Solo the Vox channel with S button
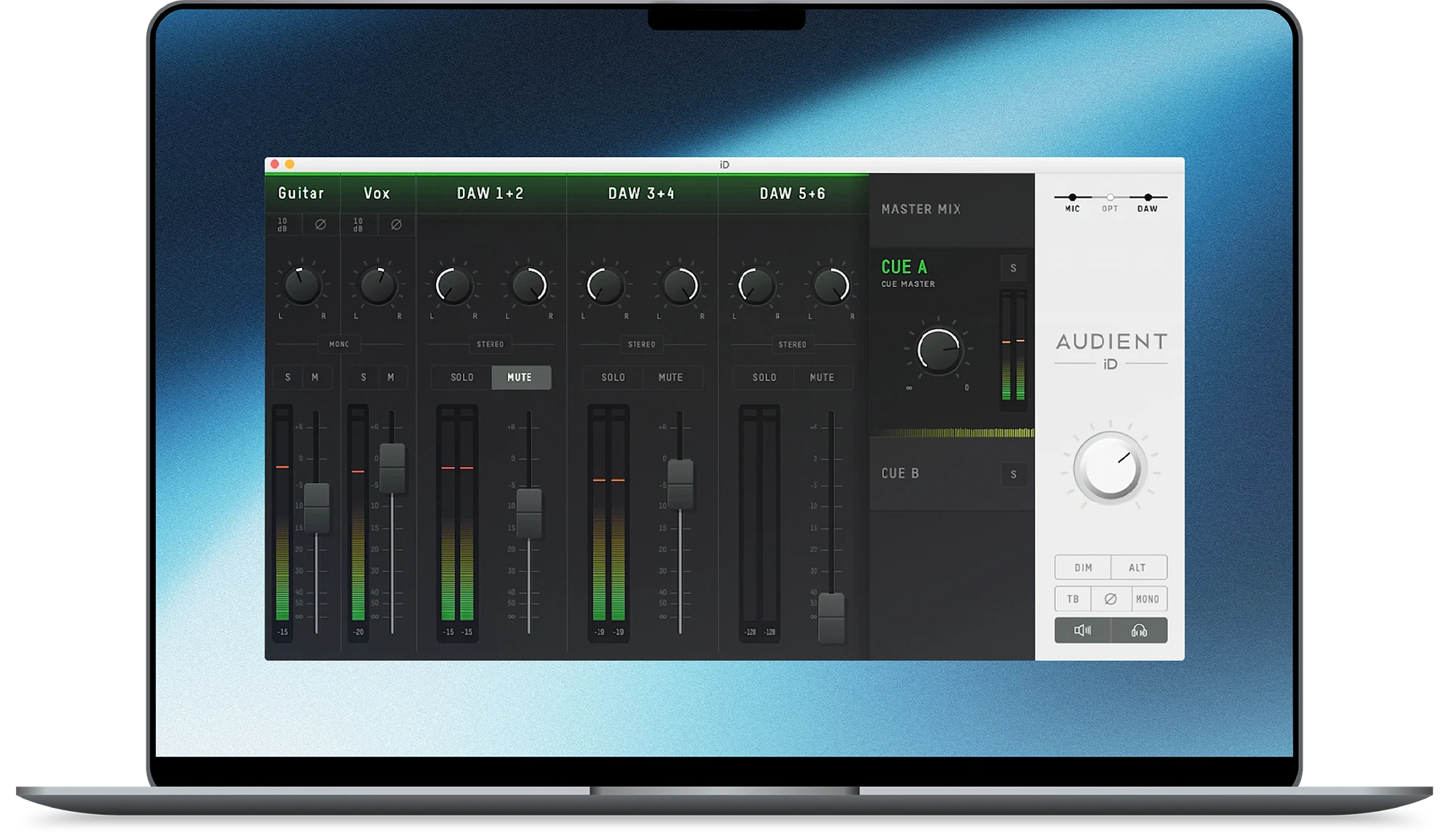 tap(364, 377)
